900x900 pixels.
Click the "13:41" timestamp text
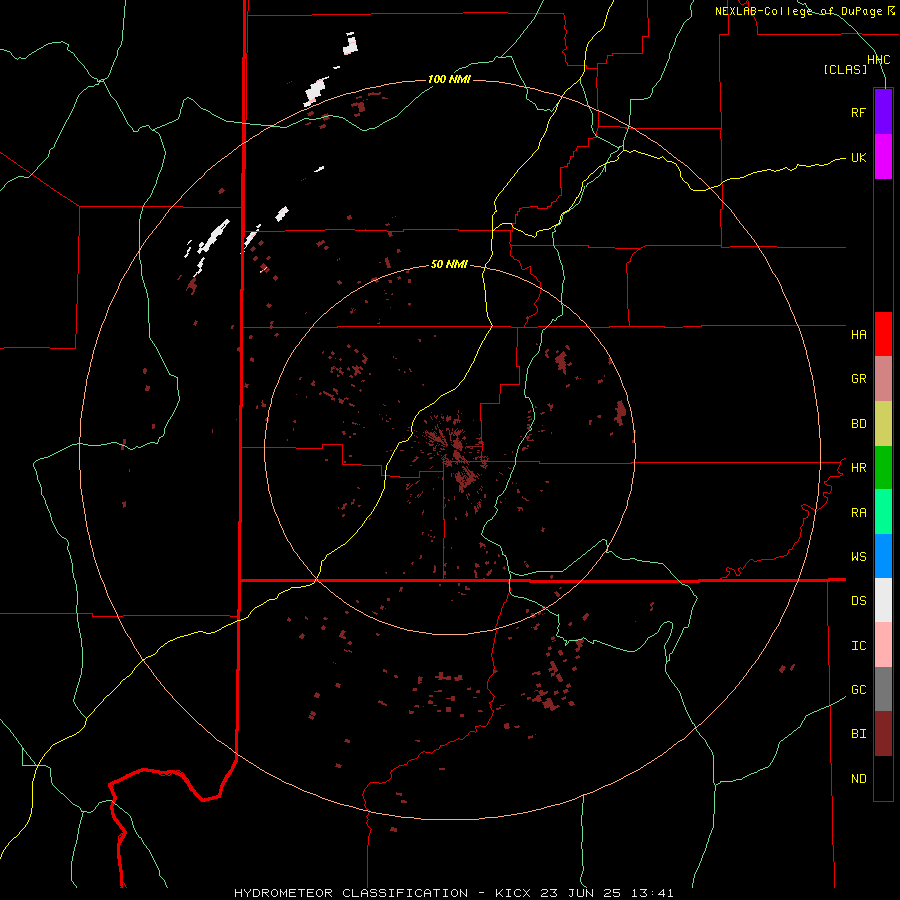point(651,893)
